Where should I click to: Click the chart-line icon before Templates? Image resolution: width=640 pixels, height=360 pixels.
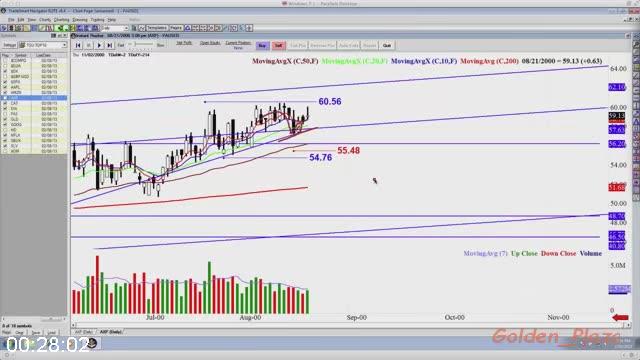(142, 28)
